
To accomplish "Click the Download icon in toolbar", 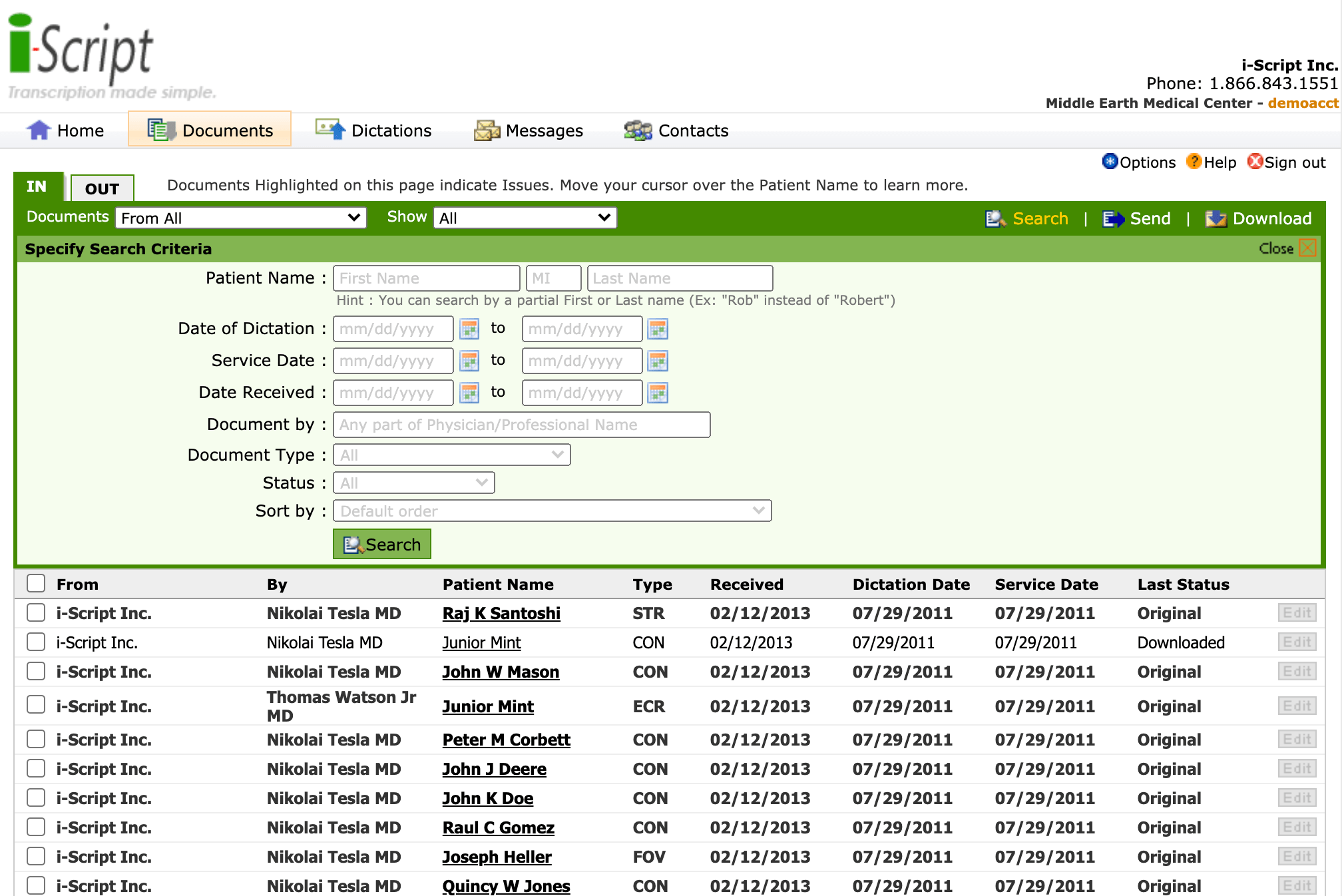I will click(x=1216, y=219).
